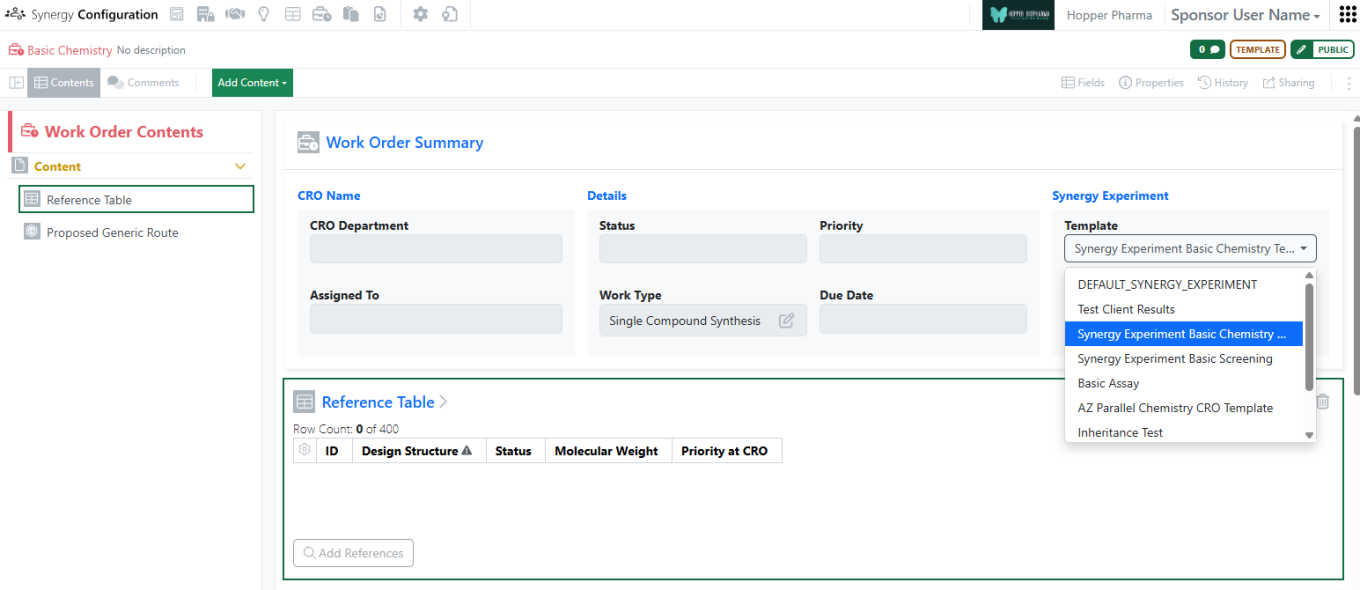Click the briefcase work order icon in toolbar
The height and width of the screenshot is (590, 1360).
pos(322,15)
